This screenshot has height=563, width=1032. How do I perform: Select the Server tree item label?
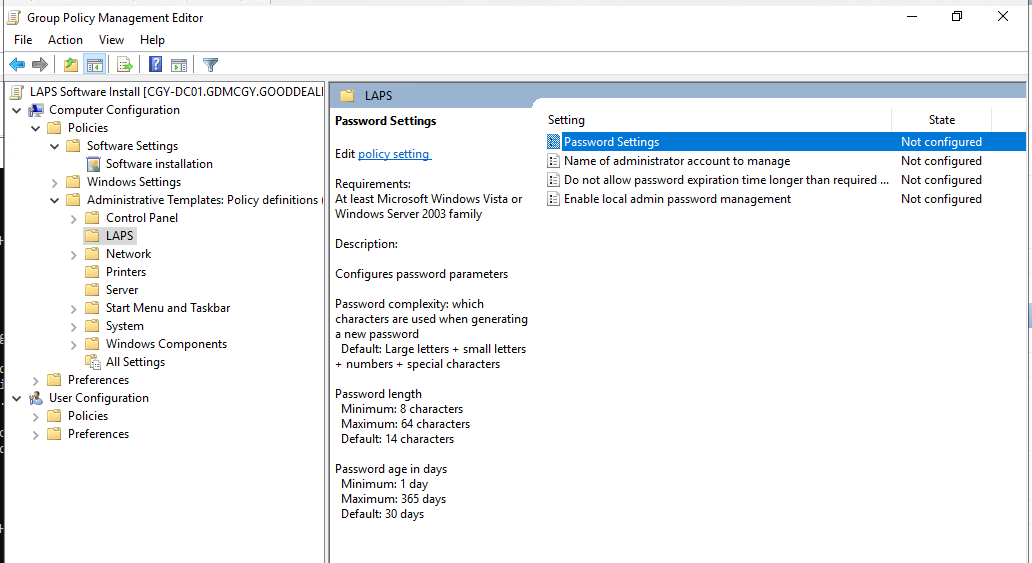122,290
